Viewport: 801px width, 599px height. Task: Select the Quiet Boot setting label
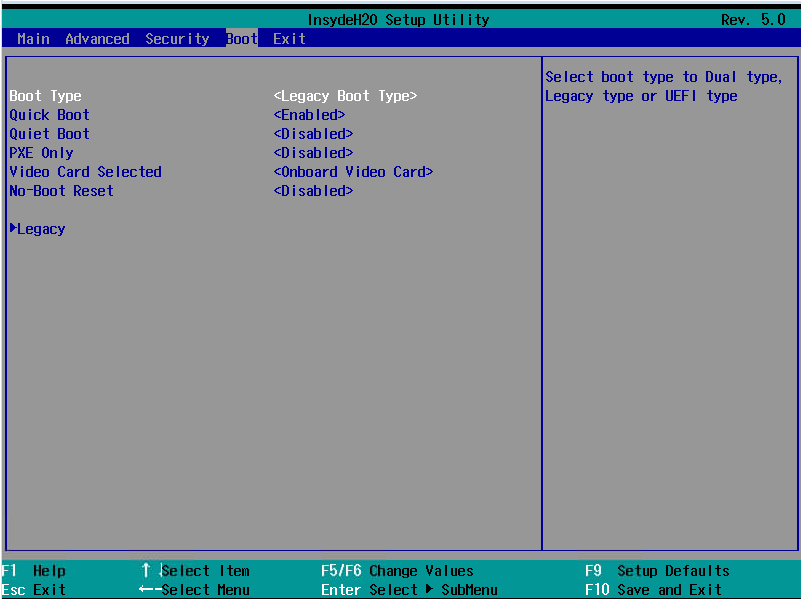pos(50,134)
